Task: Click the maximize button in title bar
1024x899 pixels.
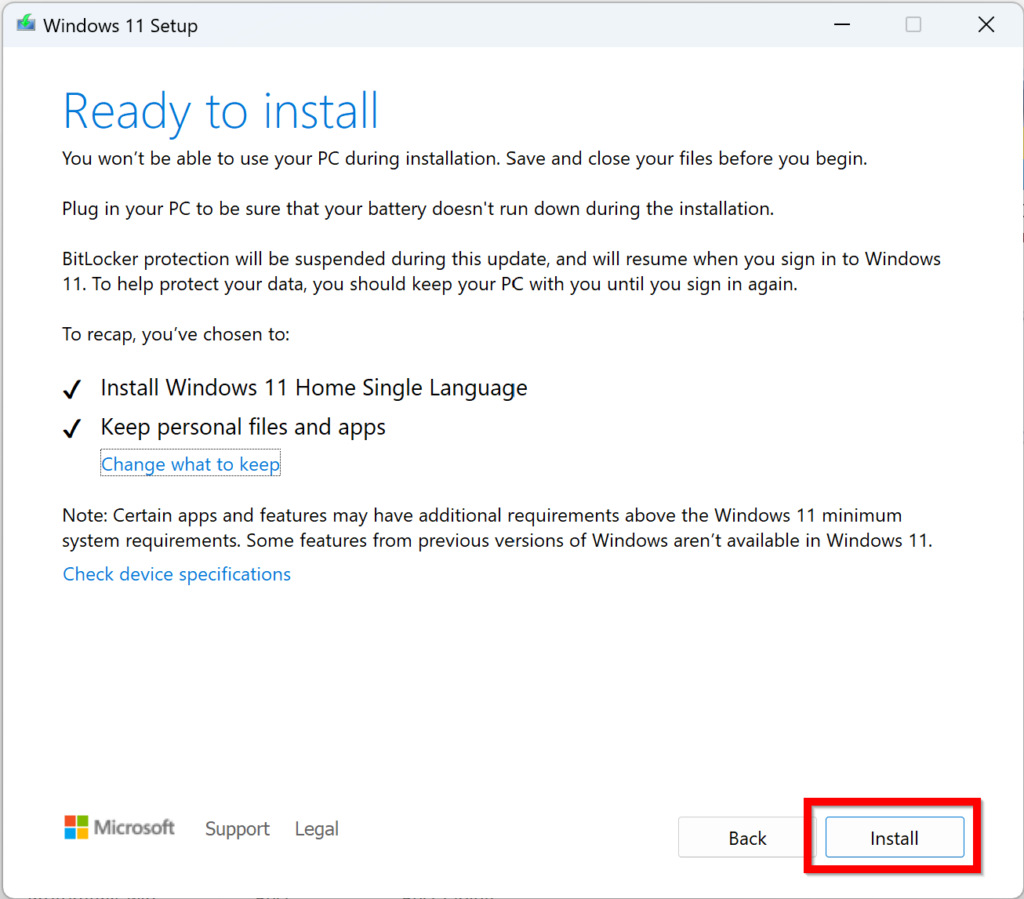Action: click(x=913, y=25)
